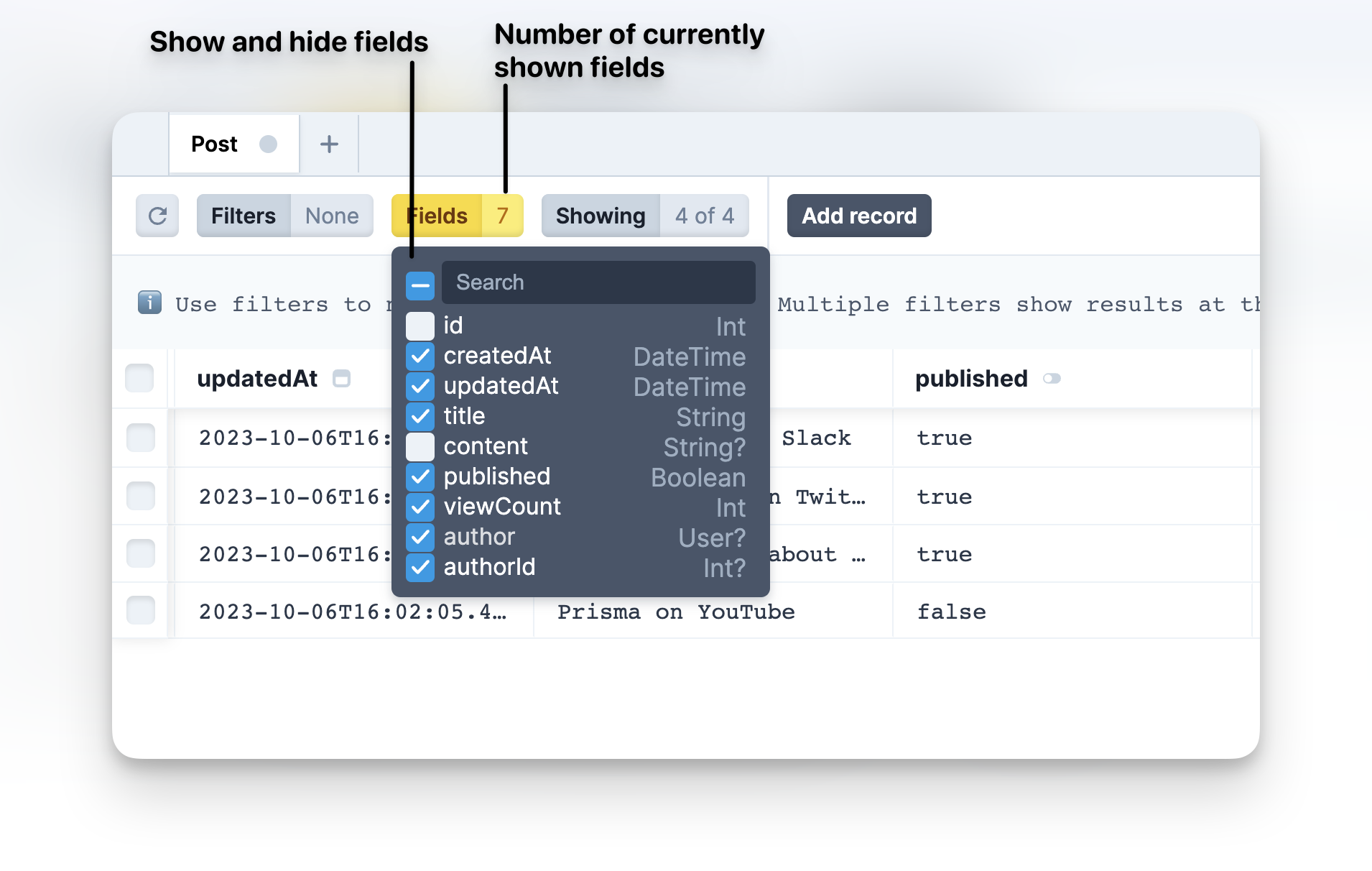Screen dimensions: 1372x871
Task: Toggle published off for the Prisma on YouTube row
Action: pos(951,611)
